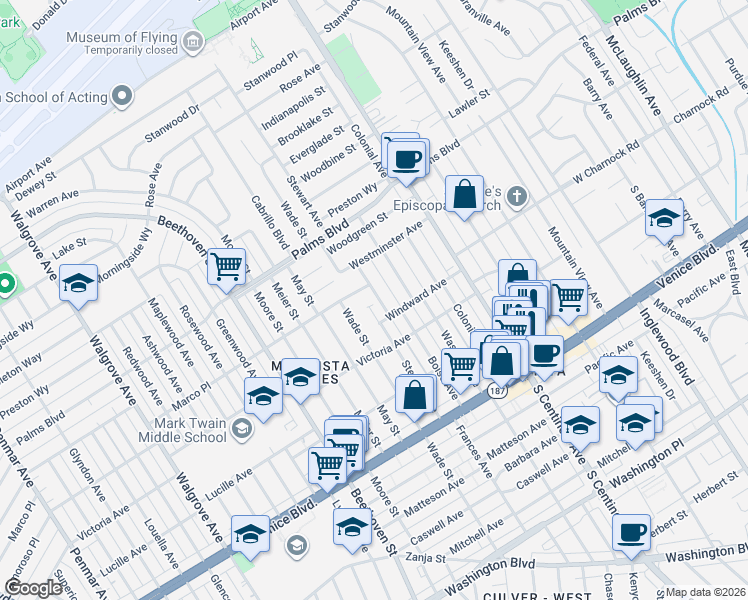Screen dimensions: 748x600
Task: Click the Zanja St street label
Action: (x=426, y=557)
